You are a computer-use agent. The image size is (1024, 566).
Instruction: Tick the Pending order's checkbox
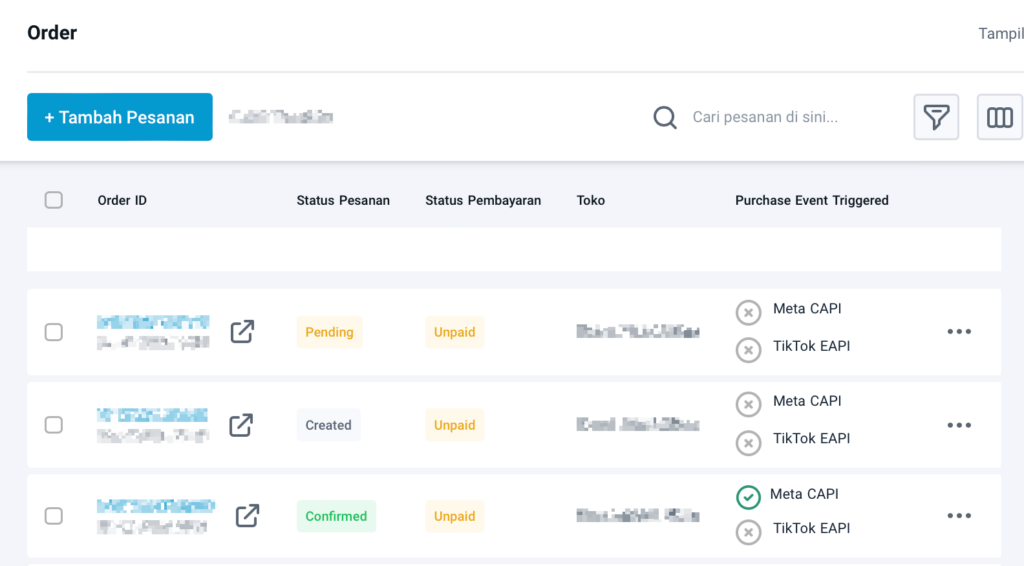pos(54,332)
